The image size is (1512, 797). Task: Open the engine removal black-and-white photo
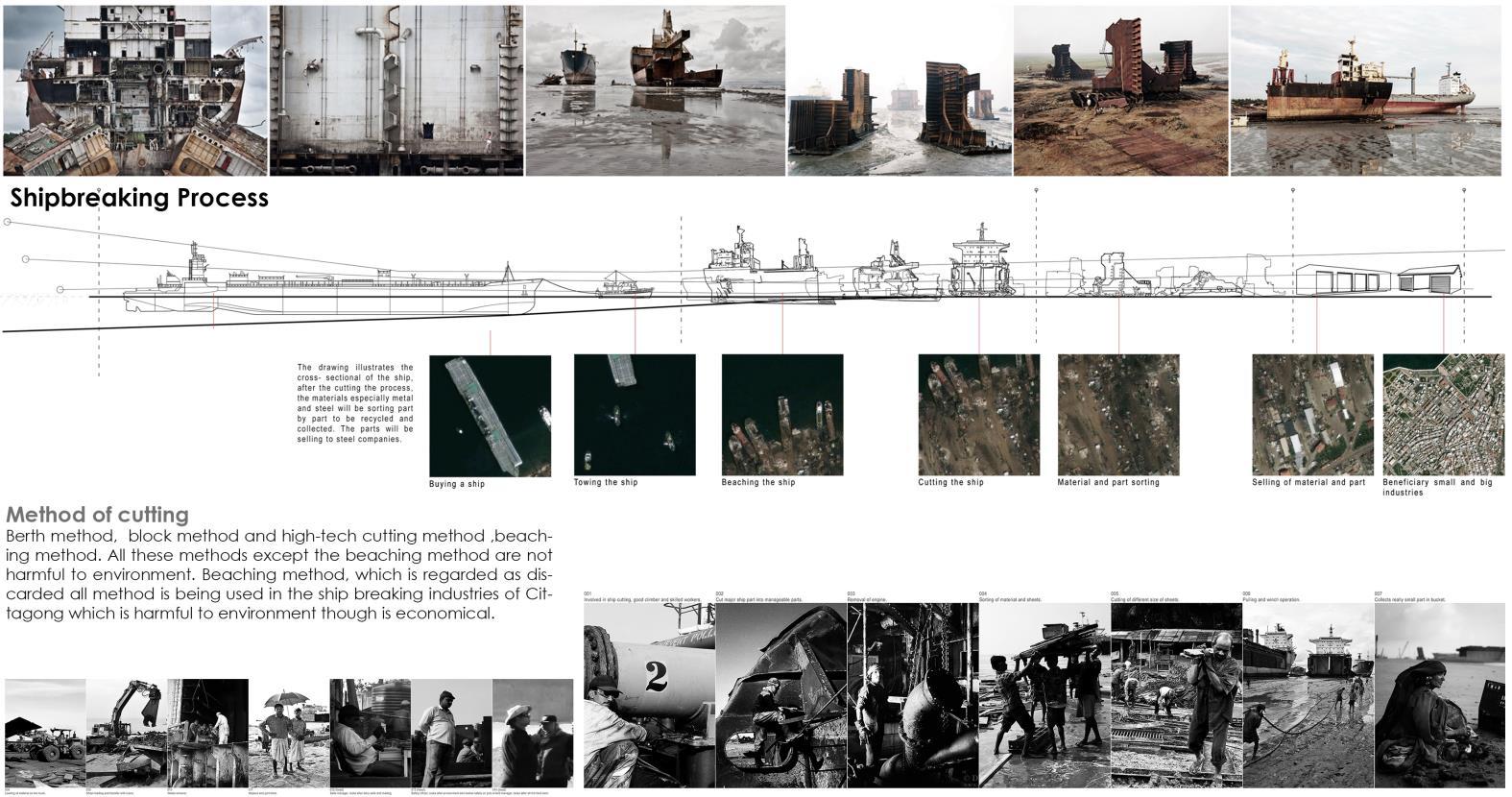coord(913,695)
